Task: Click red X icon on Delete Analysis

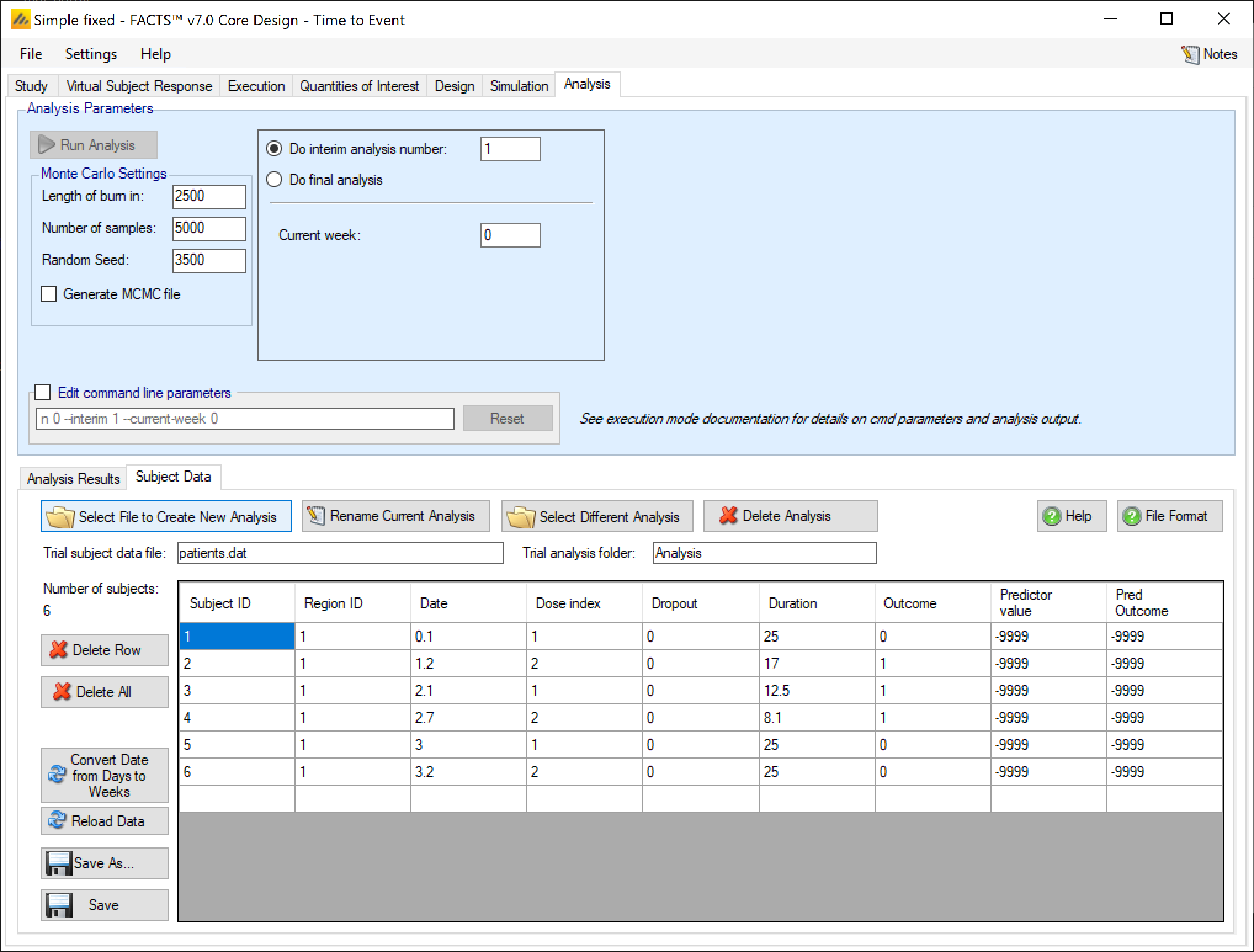Action: [729, 515]
